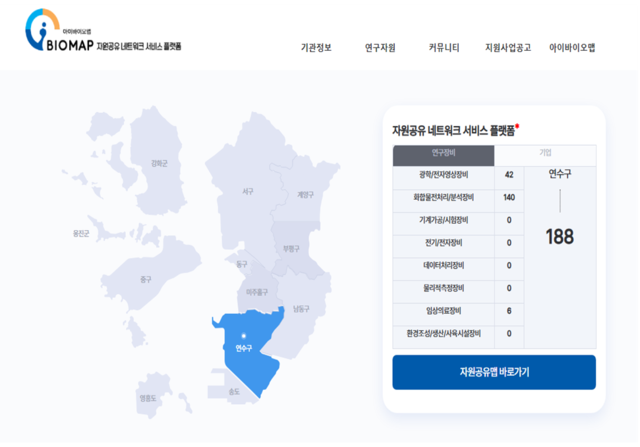Click the count 0 for 기계가공/시험장비
The image size is (640, 447).
coord(509,220)
